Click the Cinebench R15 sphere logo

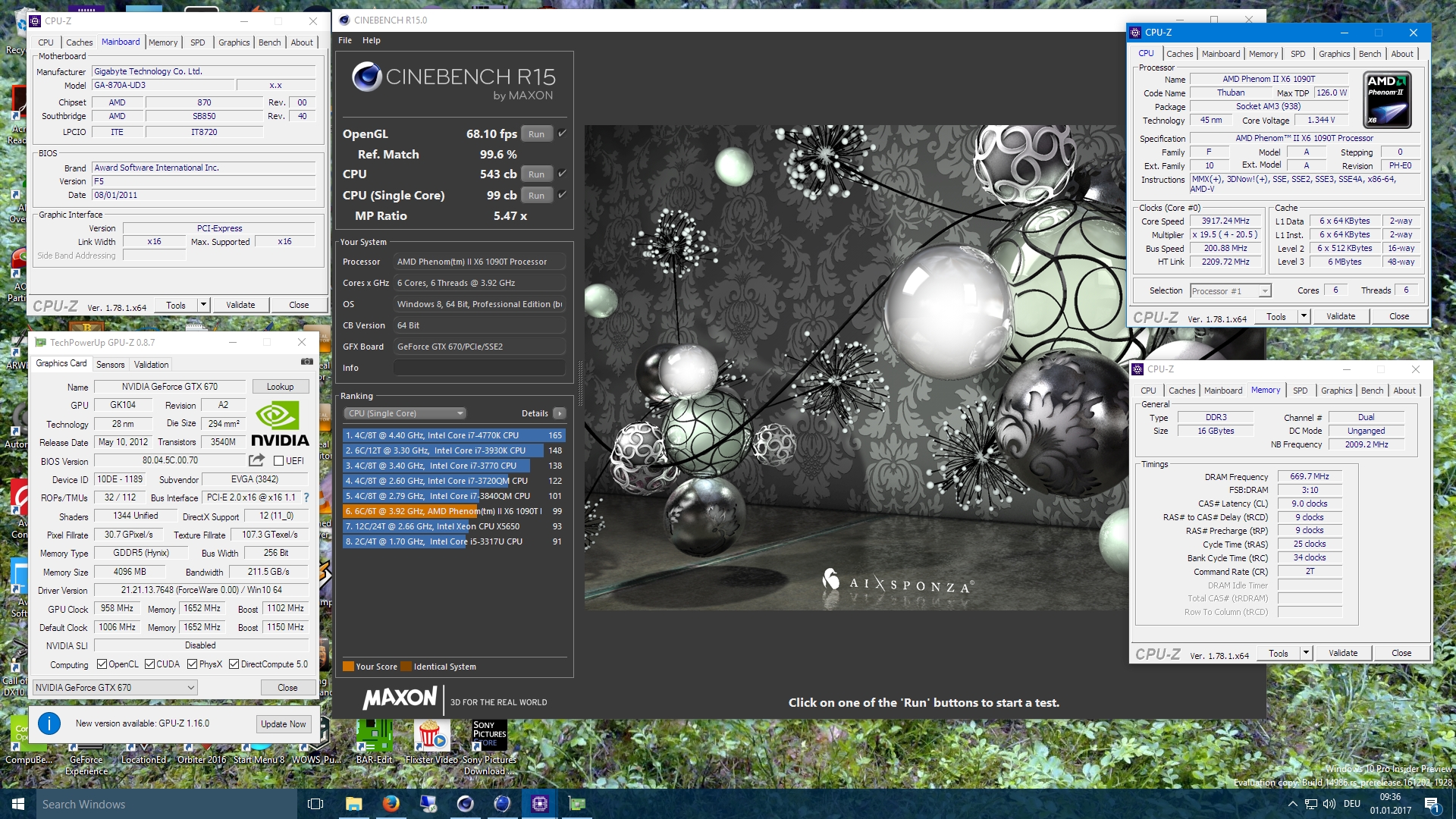pos(367,77)
